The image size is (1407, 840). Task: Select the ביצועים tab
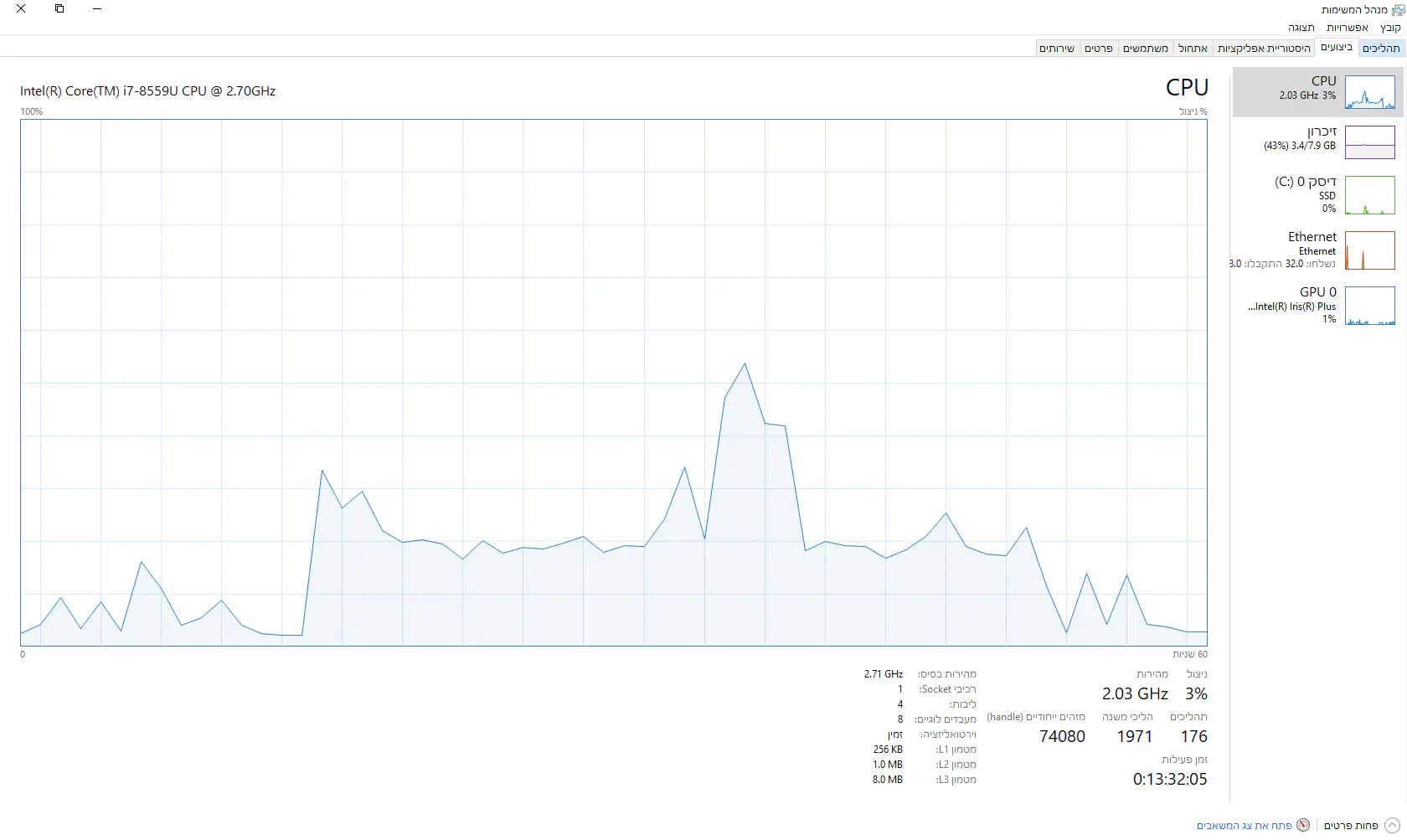(x=1336, y=47)
